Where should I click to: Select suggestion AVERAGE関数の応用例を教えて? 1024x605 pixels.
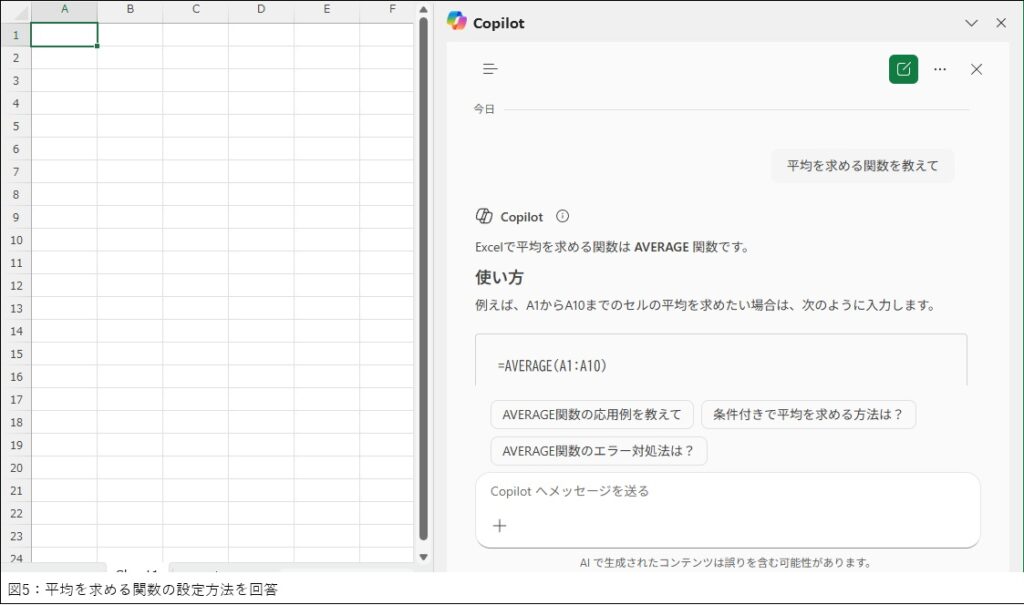pyautogui.click(x=592, y=415)
